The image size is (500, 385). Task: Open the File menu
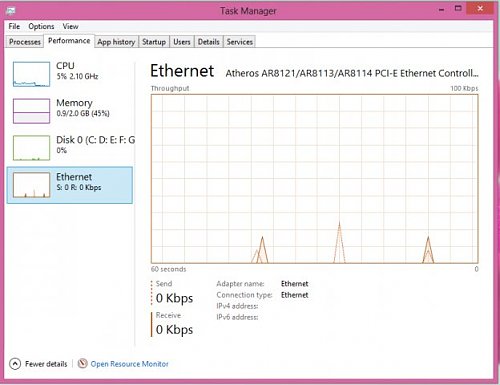[x=14, y=26]
